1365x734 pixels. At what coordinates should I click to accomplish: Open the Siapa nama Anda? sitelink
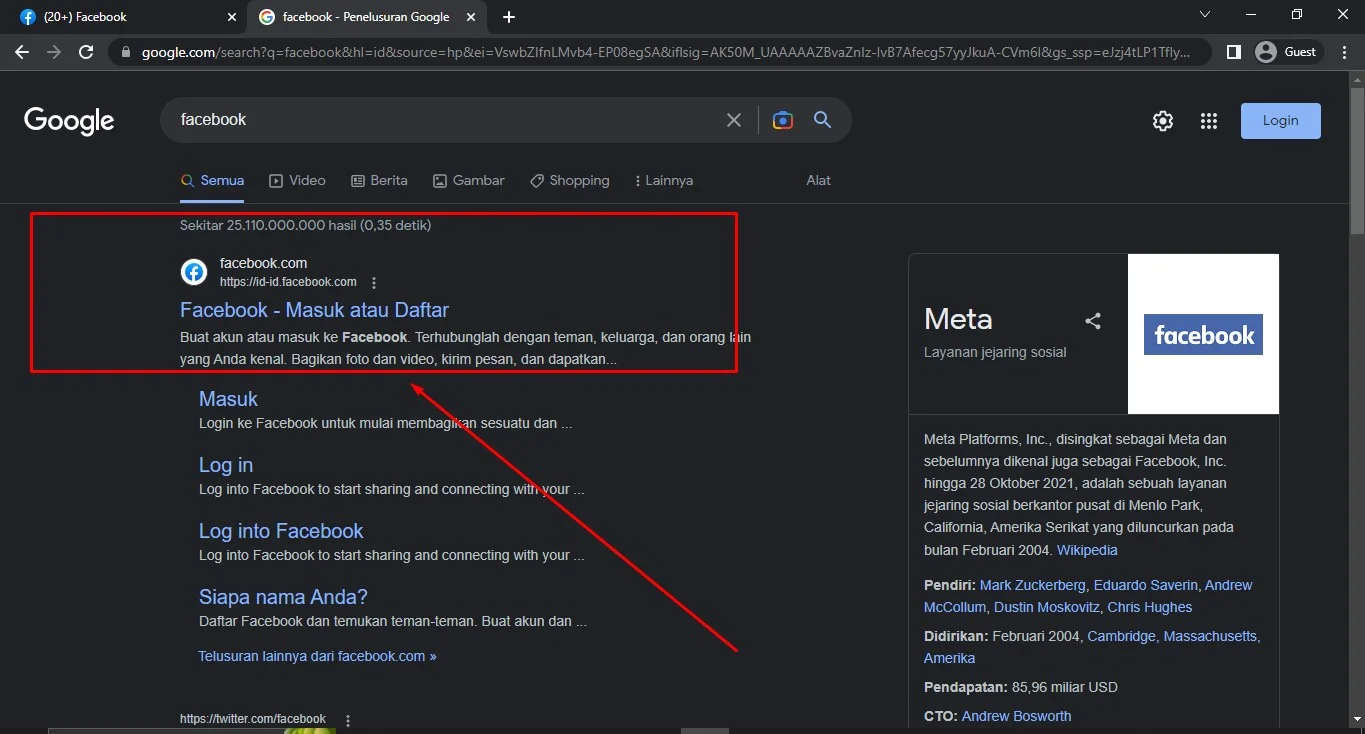coord(283,597)
